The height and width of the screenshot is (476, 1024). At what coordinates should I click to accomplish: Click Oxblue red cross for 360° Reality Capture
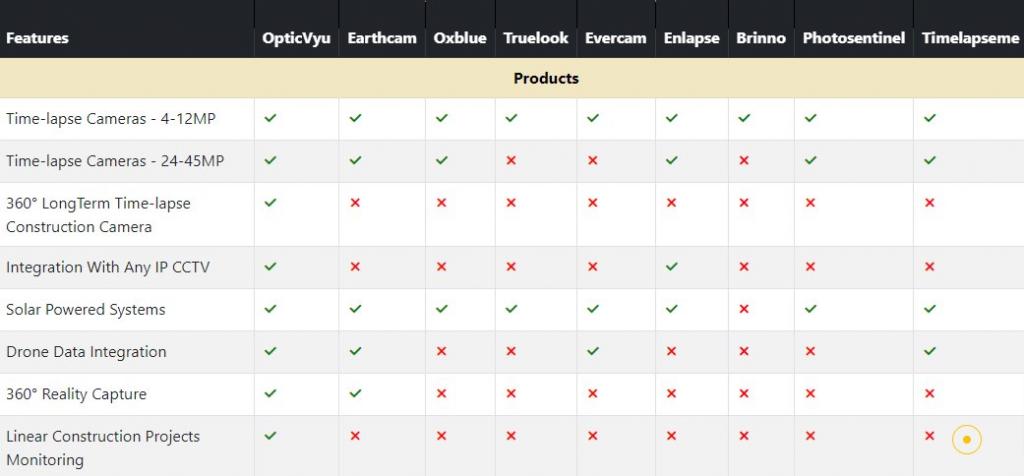(441, 393)
